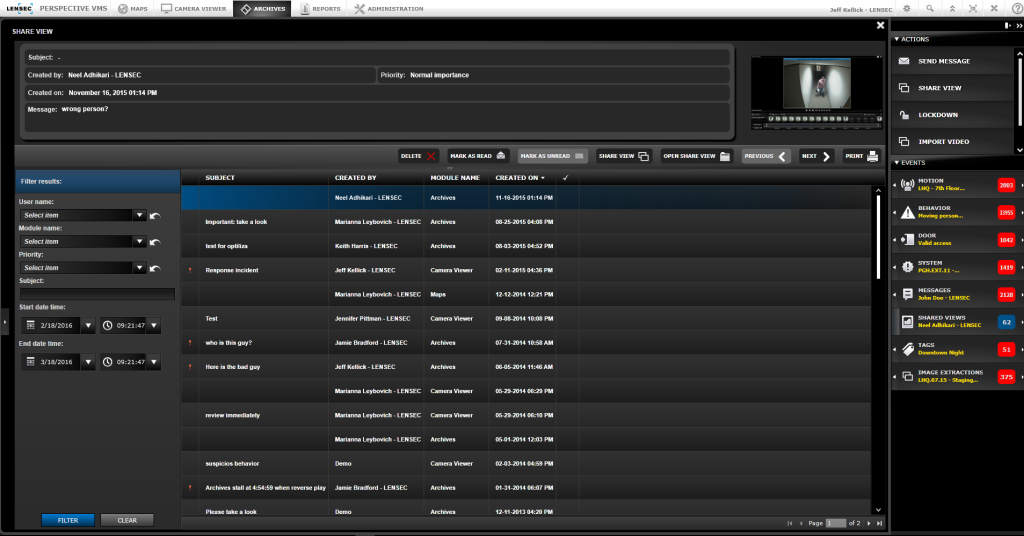Open the Priority dropdown
The width and height of the screenshot is (1024, 536).
139,268
